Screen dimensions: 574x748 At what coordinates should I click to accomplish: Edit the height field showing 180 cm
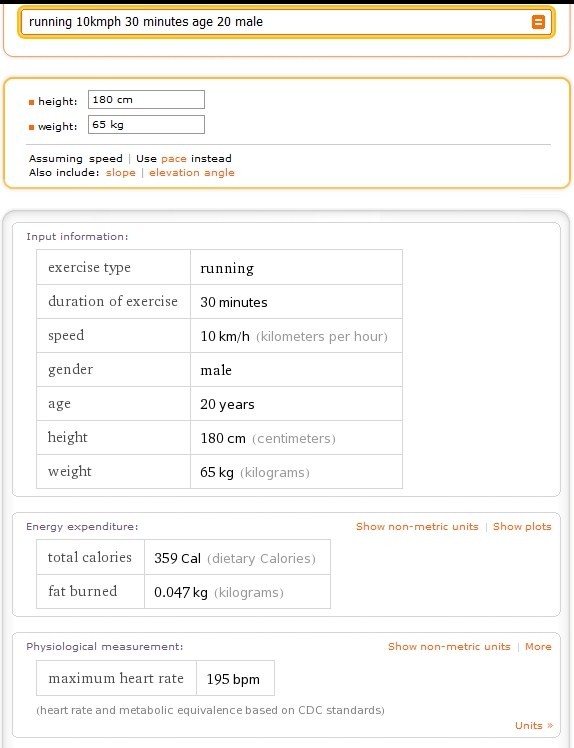click(x=146, y=100)
